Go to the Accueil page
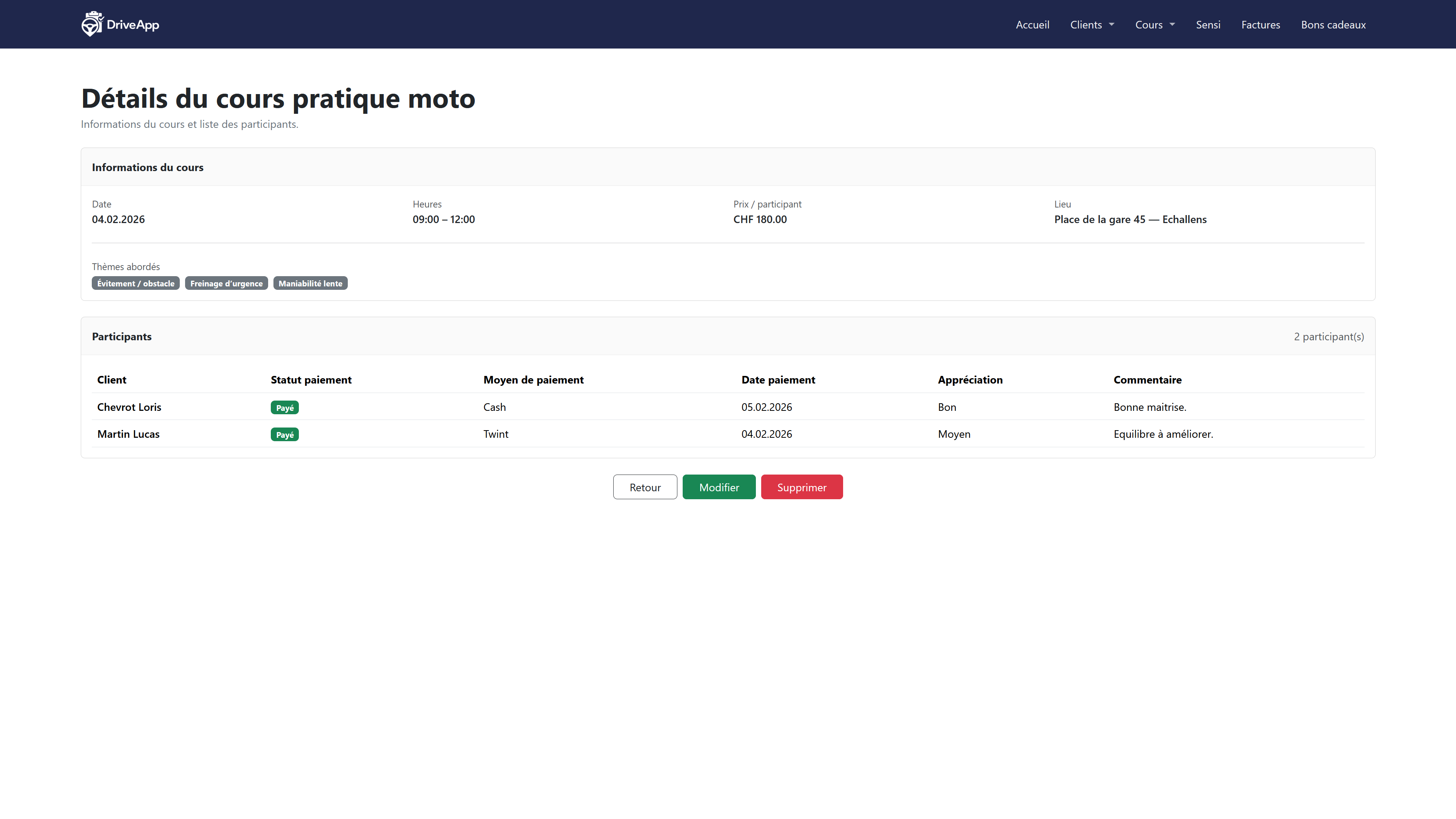Image resolution: width=1456 pixels, height=819 pixels. 1032,25
